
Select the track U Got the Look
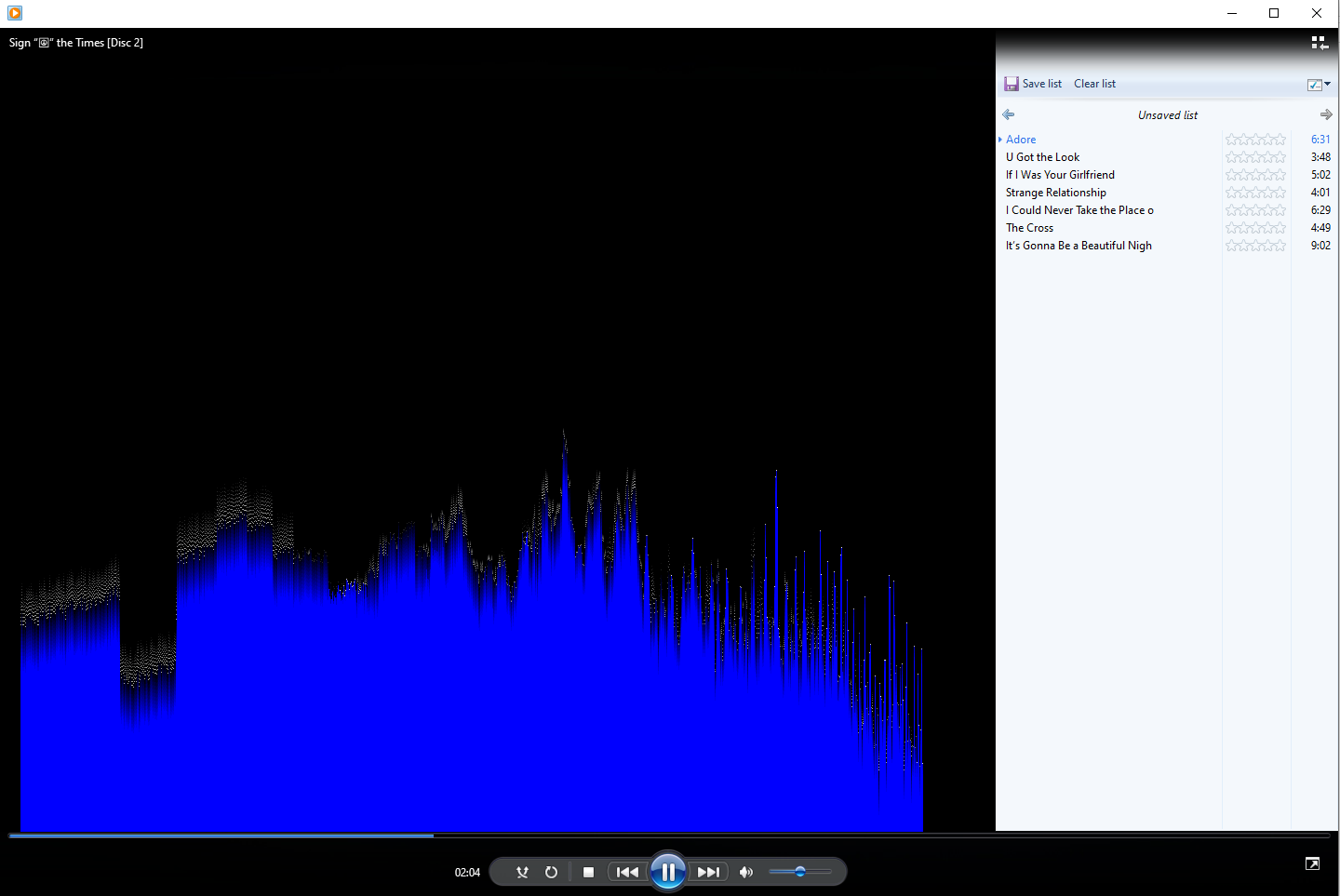click(1042, 157)
